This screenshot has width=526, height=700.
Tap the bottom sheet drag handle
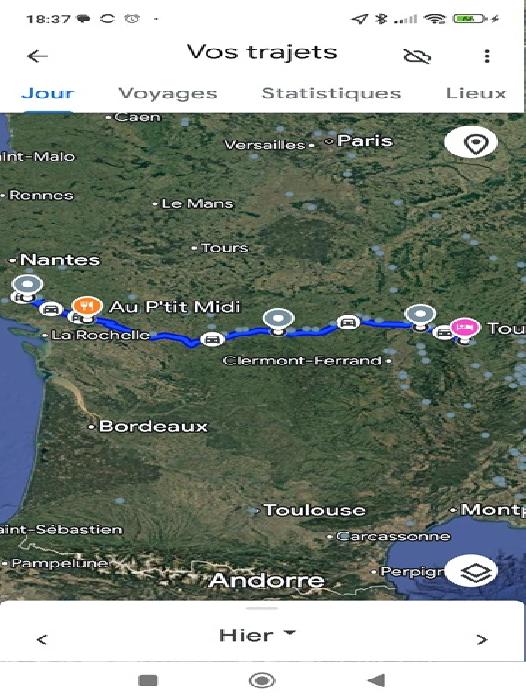pyautogui.click(x=262, y=608)
